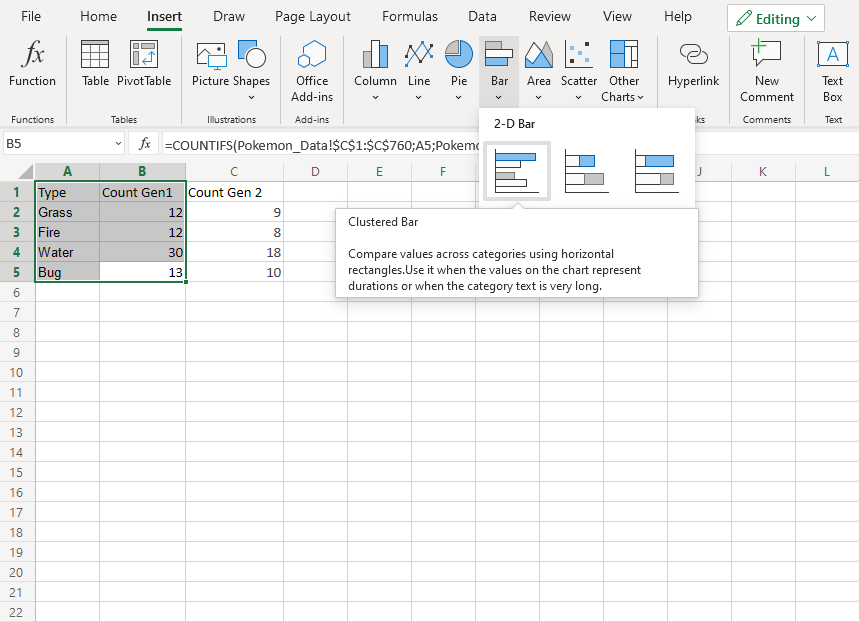Click cell C4 containing 18

point(234,252)
